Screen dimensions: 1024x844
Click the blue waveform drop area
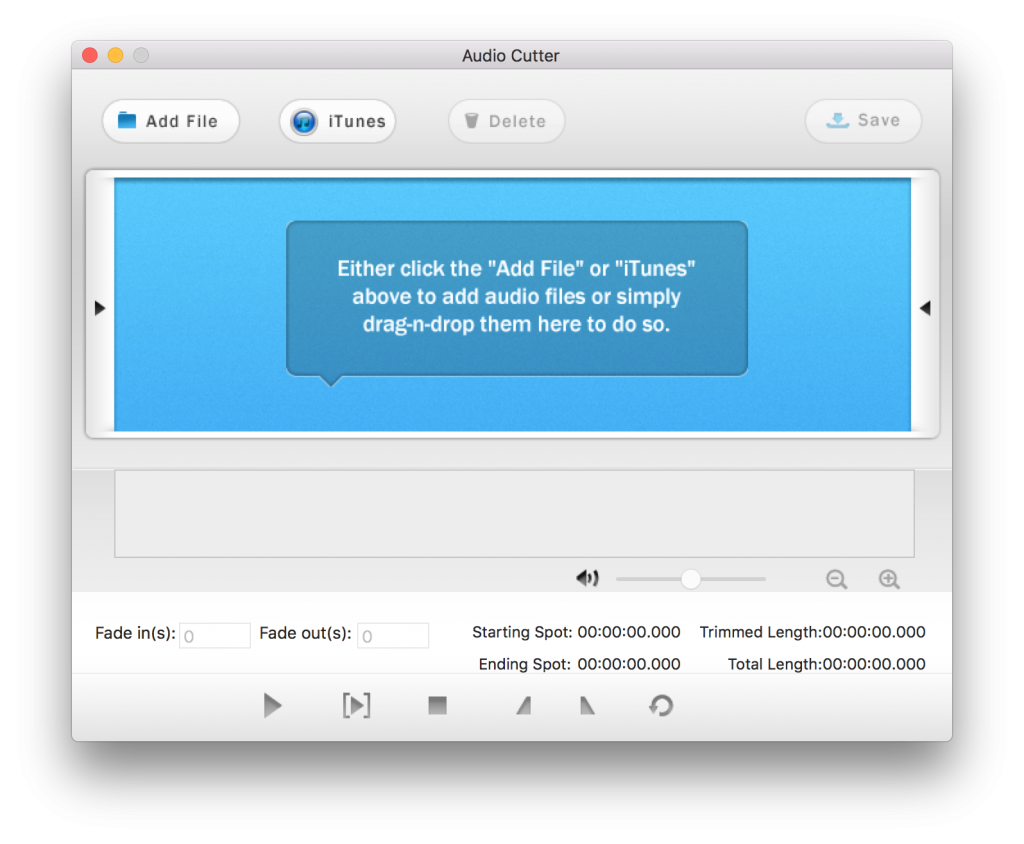click(x=512, y=405)
